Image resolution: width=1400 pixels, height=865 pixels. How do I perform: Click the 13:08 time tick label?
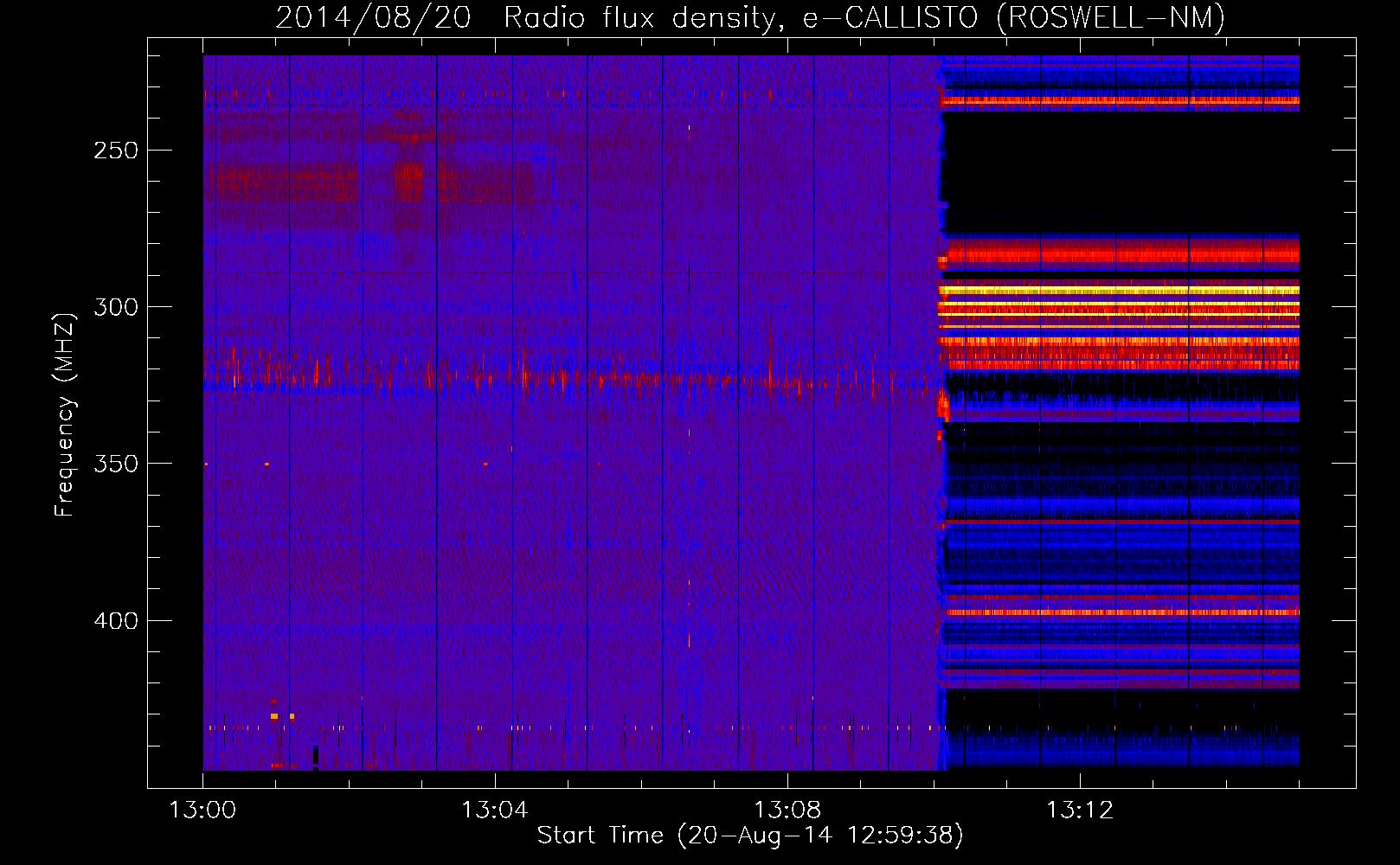tap(787, 811)
